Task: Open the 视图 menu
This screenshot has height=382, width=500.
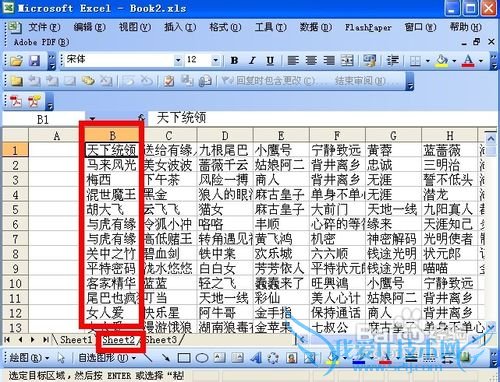Action: point(135,27)
